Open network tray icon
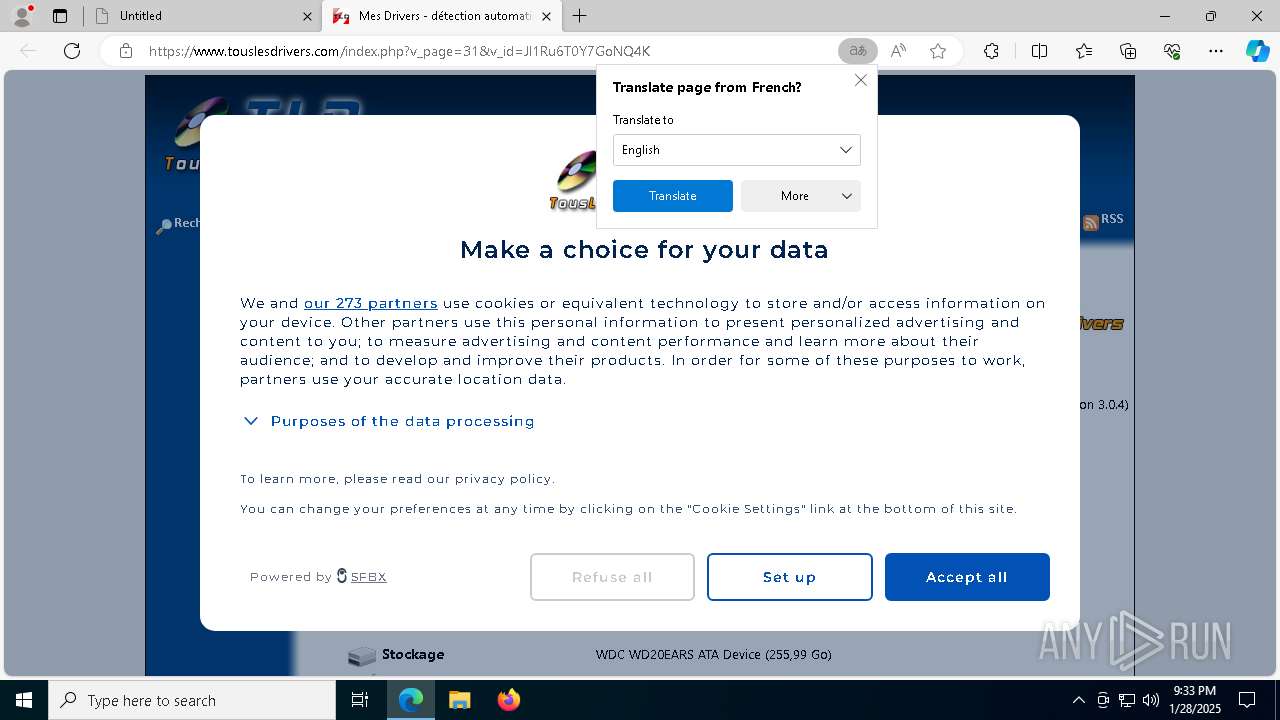 1127,700
